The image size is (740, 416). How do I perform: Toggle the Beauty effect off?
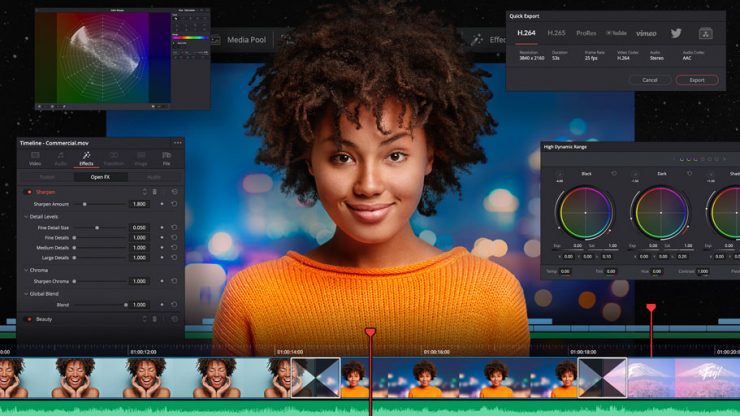(x=28, y=319)
